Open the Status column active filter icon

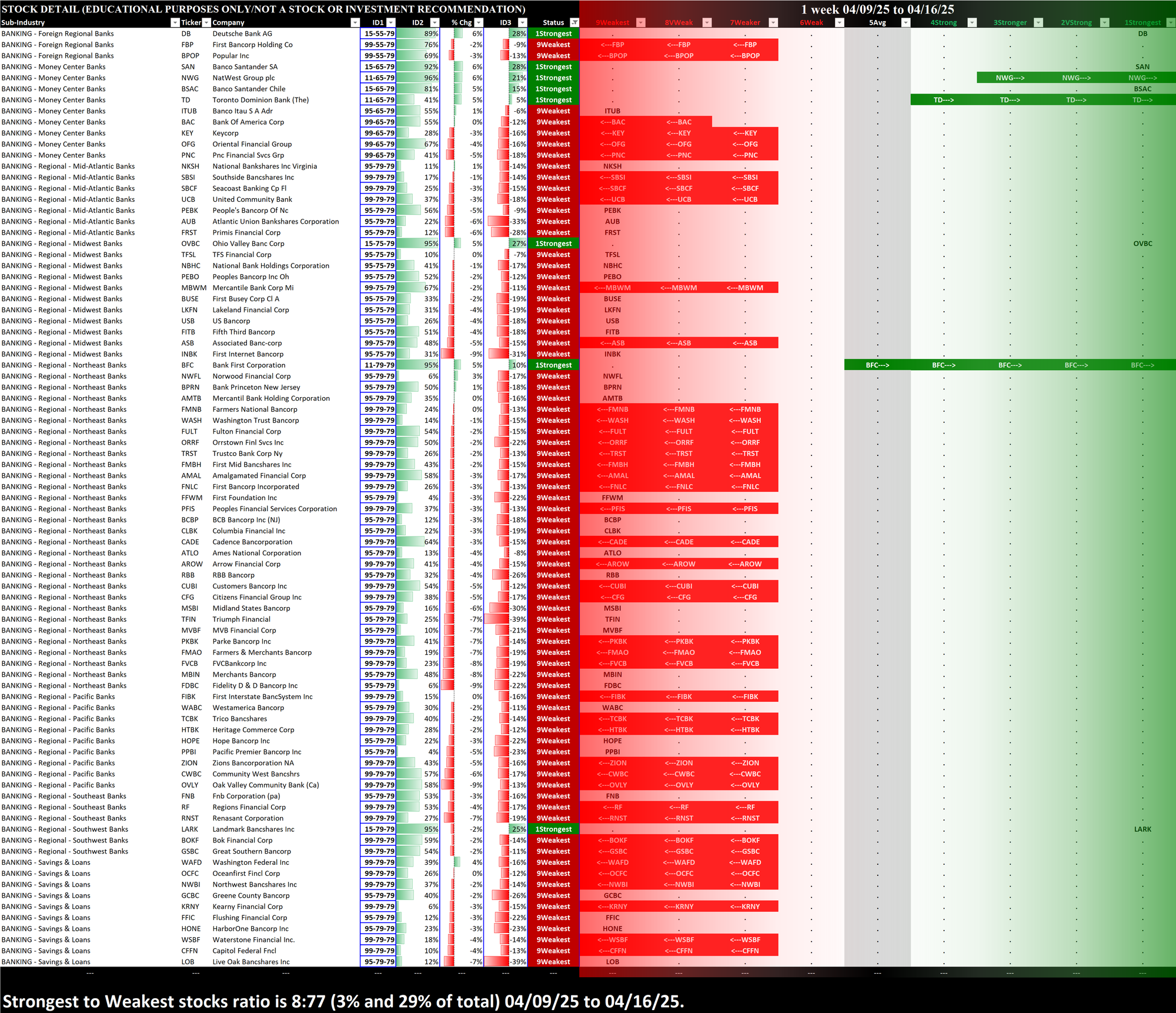point(574,22)
